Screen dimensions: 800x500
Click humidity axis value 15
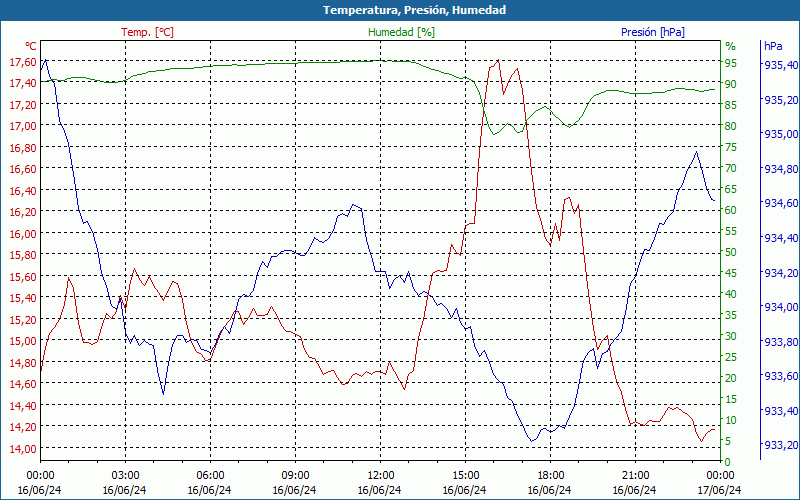[731, 399]
